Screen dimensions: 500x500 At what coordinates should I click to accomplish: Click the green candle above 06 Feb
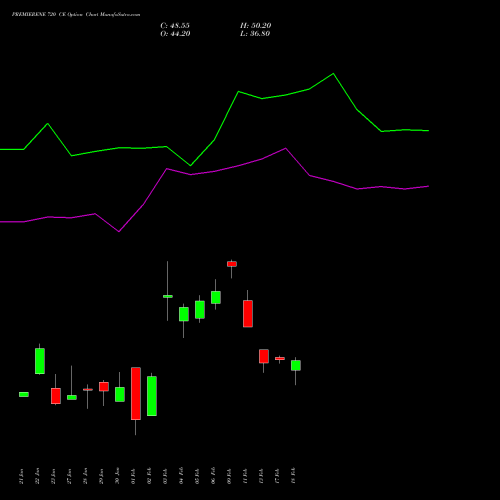[216, 297]
